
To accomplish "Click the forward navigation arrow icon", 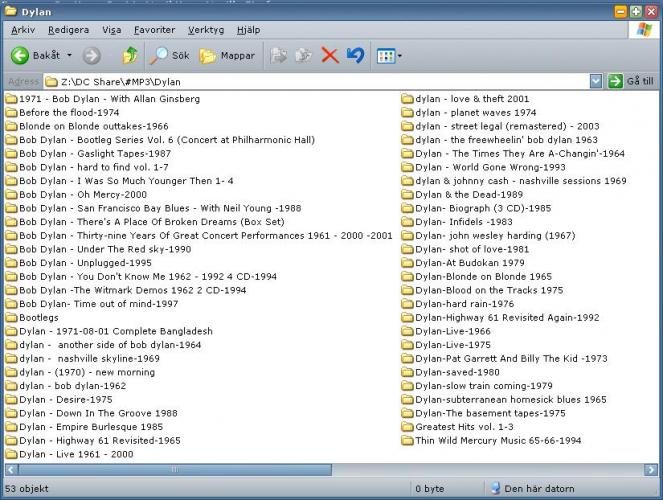I will (x=91, y=56).
